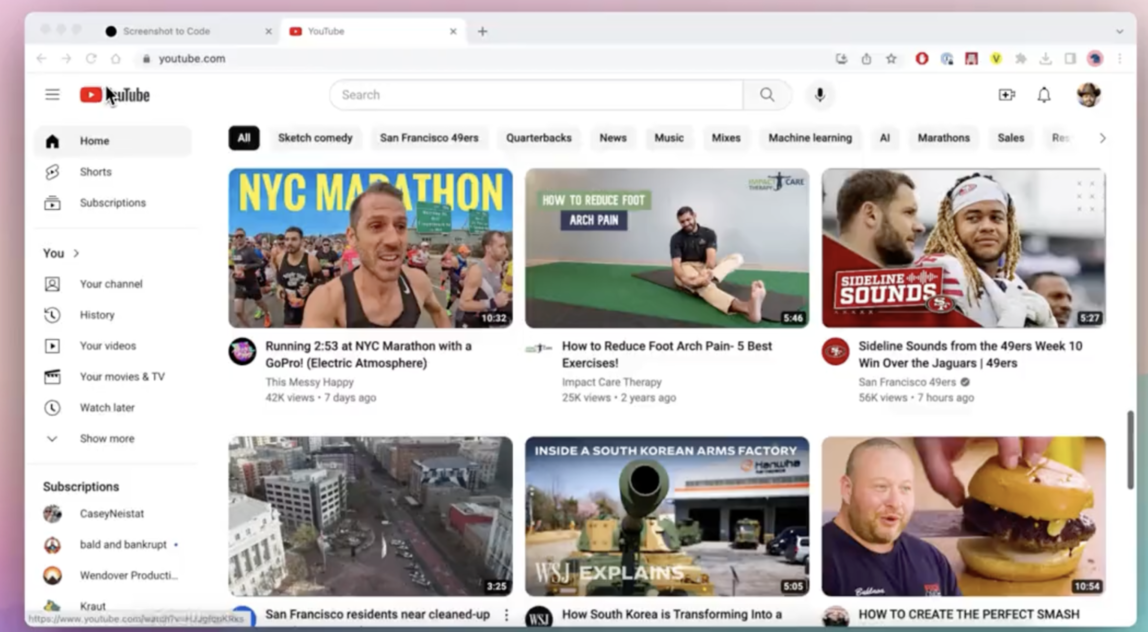Click the YouTube search field

click(537, 94)
